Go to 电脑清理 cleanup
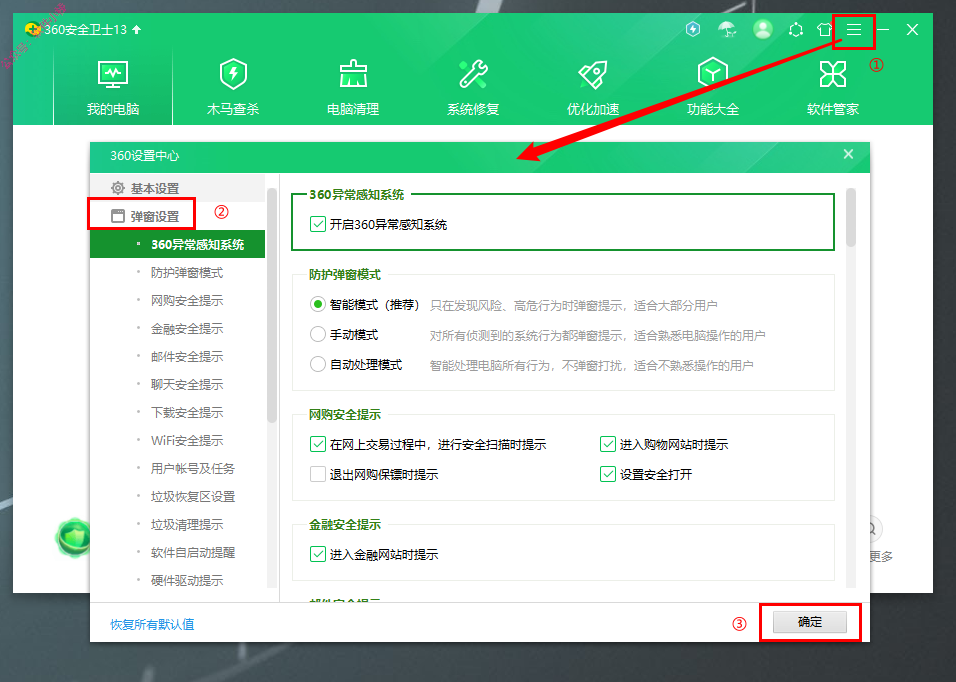 coord(353,88)
